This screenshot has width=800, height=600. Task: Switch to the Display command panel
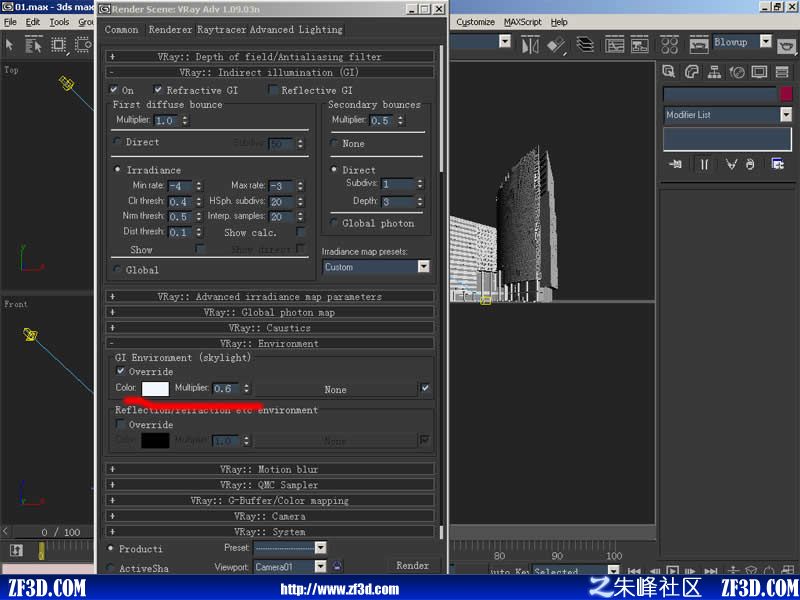759,72
